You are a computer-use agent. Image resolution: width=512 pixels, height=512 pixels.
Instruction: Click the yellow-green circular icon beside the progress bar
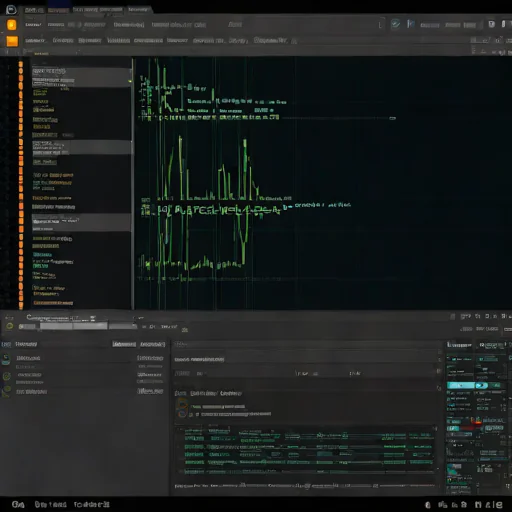pos(9,326)
